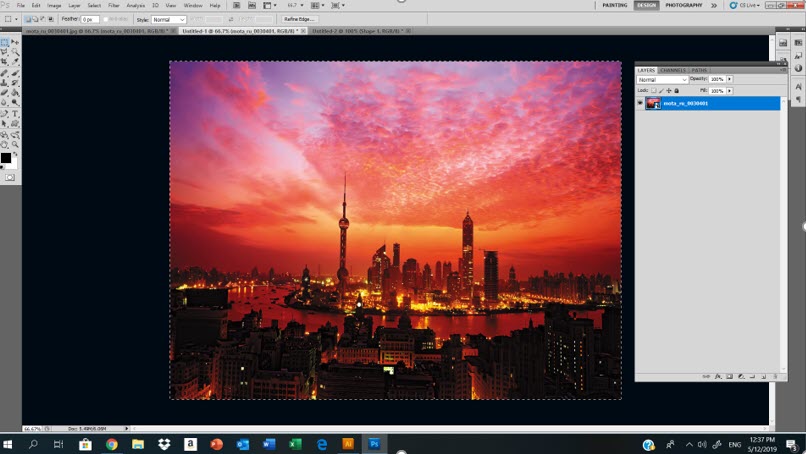Select the Eraser tool
806x454 pixels.
5,93
